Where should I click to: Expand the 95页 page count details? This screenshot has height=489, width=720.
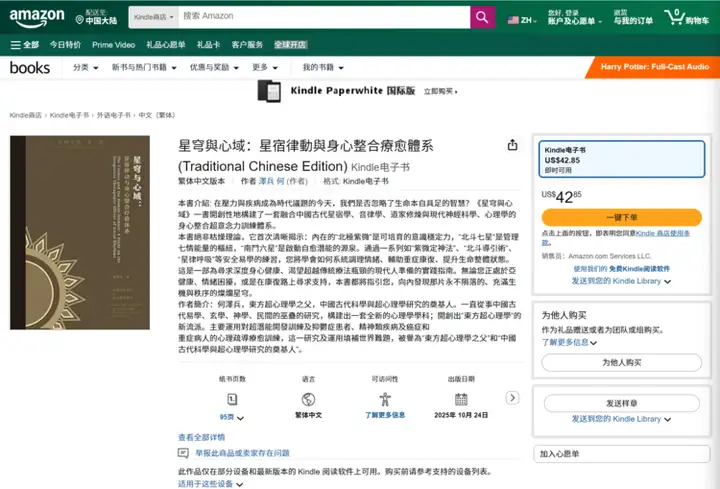point(232,417)
